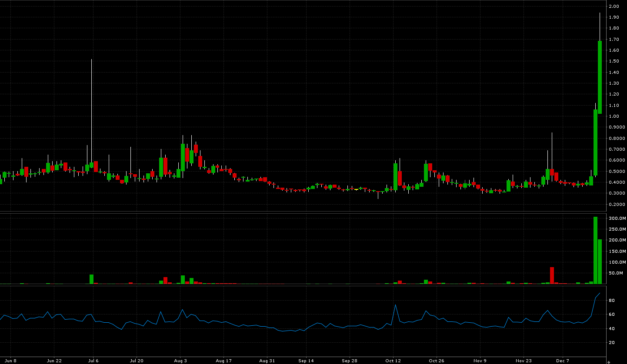Screen dimensions: 627x364
Task: Select the tall green candle at Aug 3
Action: (x=183, y=157)
